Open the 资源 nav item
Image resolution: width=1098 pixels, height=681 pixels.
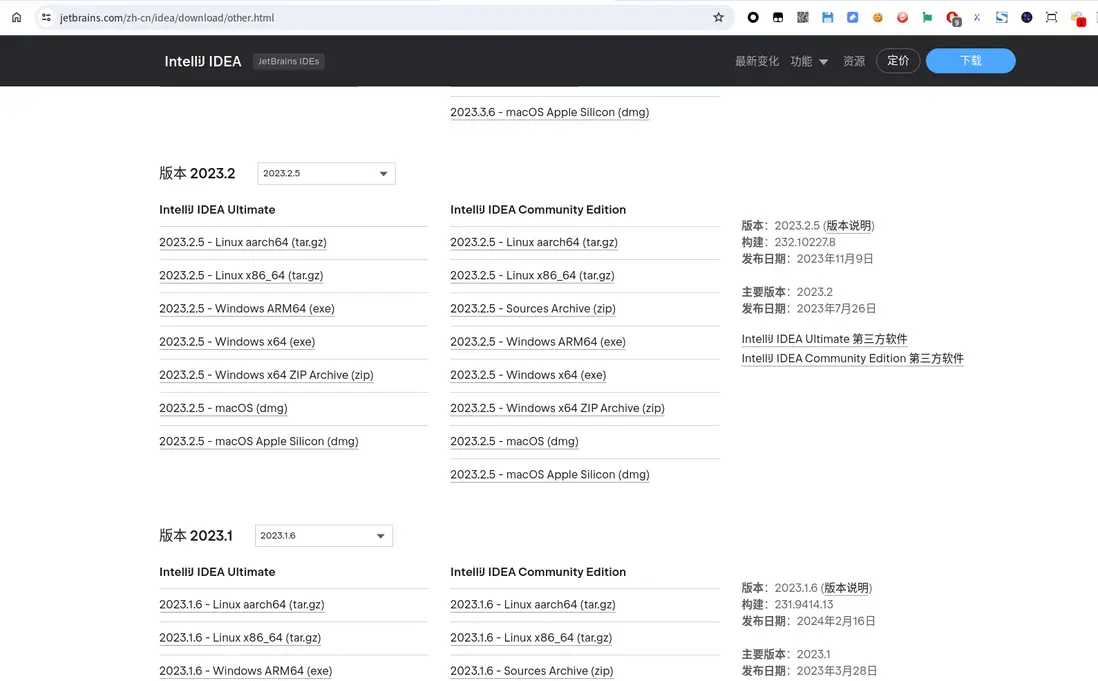[854, 61]
